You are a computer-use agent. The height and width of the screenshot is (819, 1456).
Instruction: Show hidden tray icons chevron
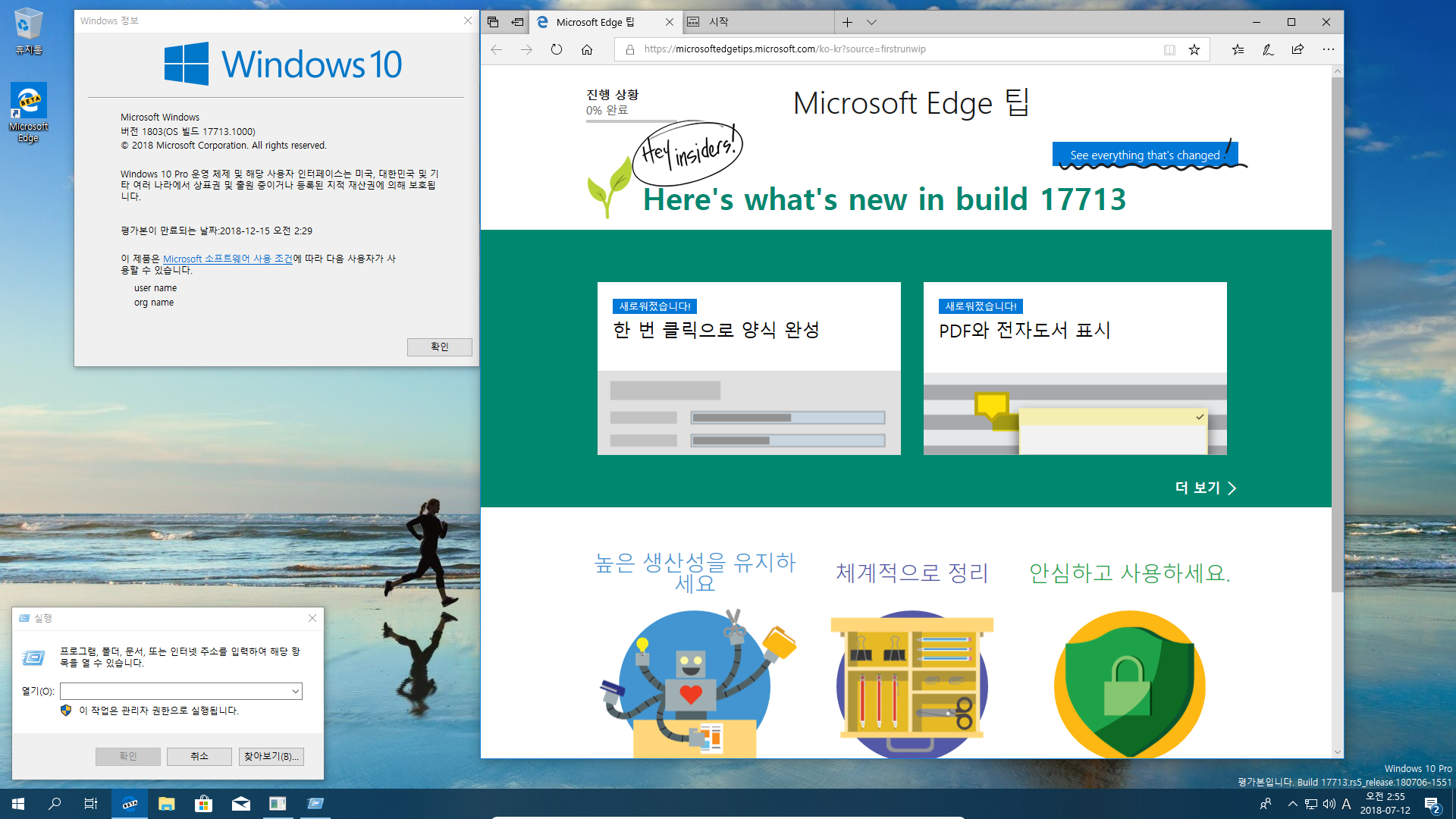tap(1293, 804)
